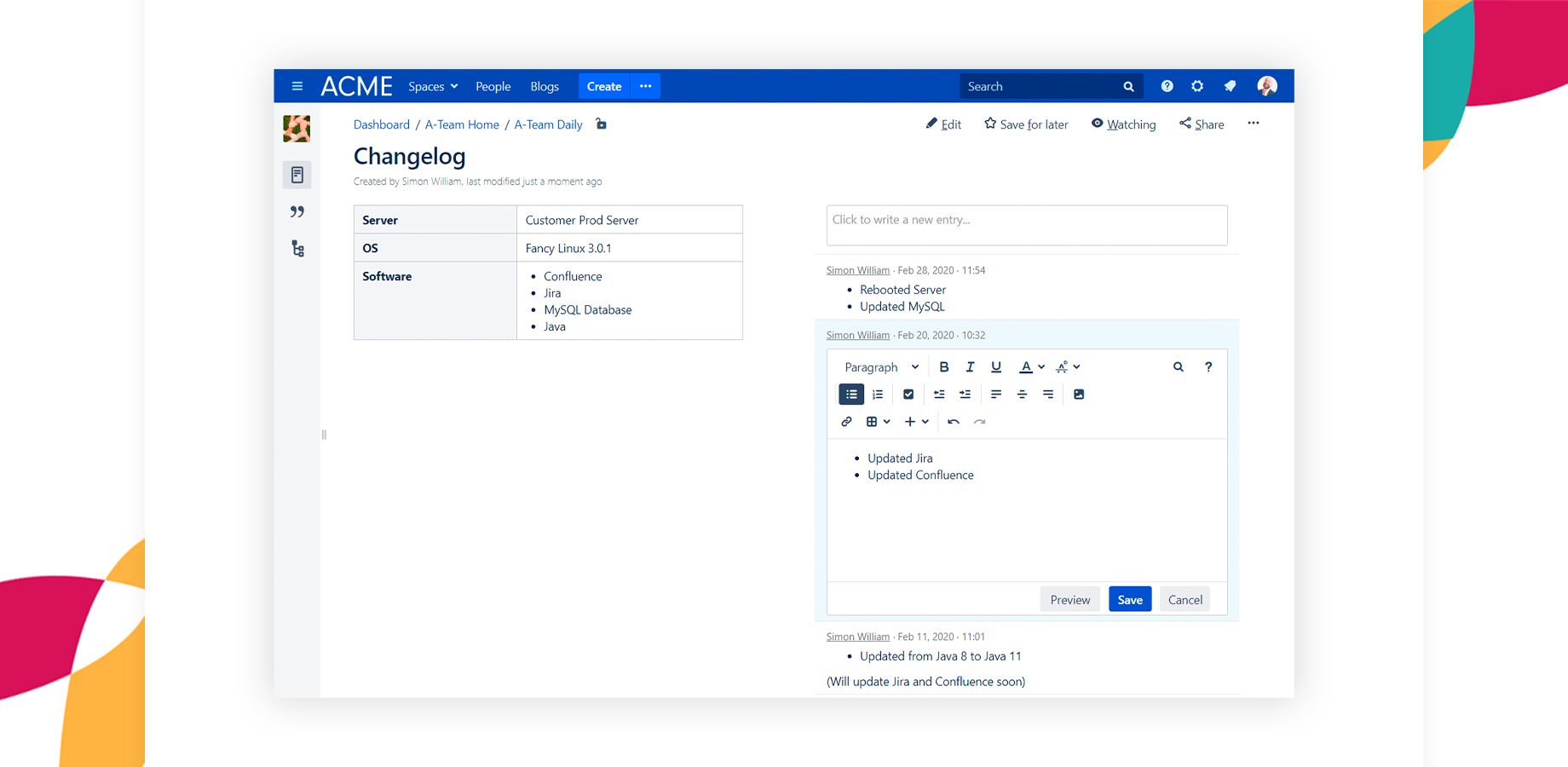The width and height of the screenshot is (1568, 767).
Task: Click the indent icon
Action: point(965,395)
